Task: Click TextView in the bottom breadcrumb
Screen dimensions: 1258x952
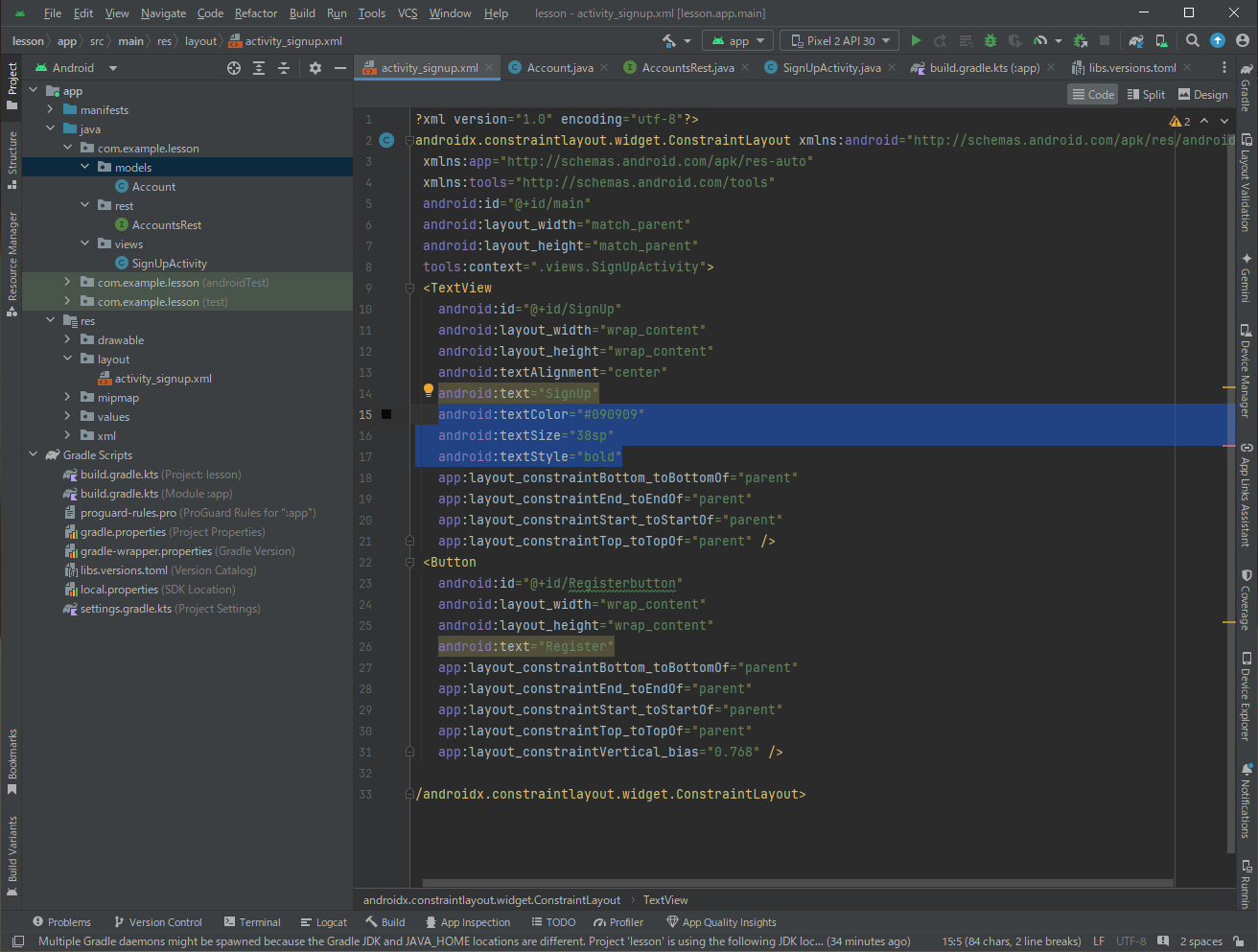Action: [x=665, y=900]
